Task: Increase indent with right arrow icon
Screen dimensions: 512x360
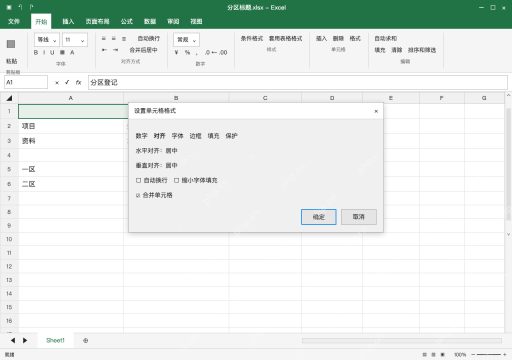Action: point(115,50)
